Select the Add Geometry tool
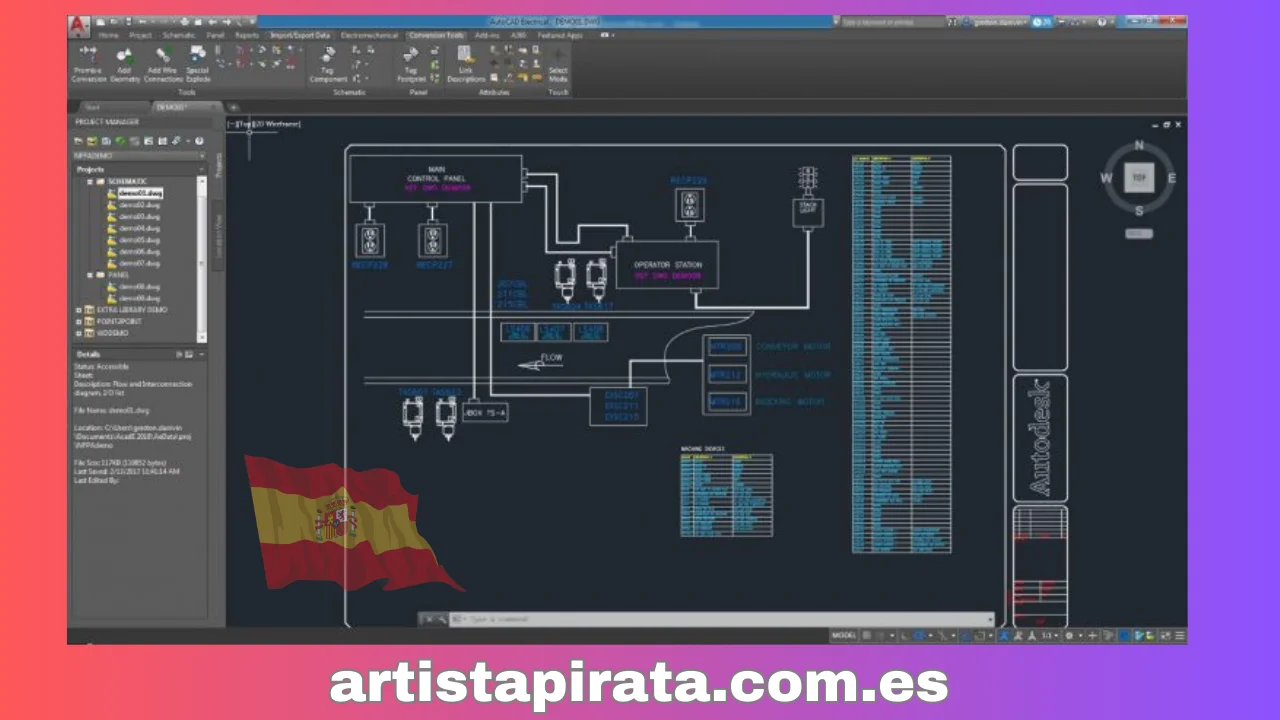The width and height of the screenshot is (1280, 720). 125,64
